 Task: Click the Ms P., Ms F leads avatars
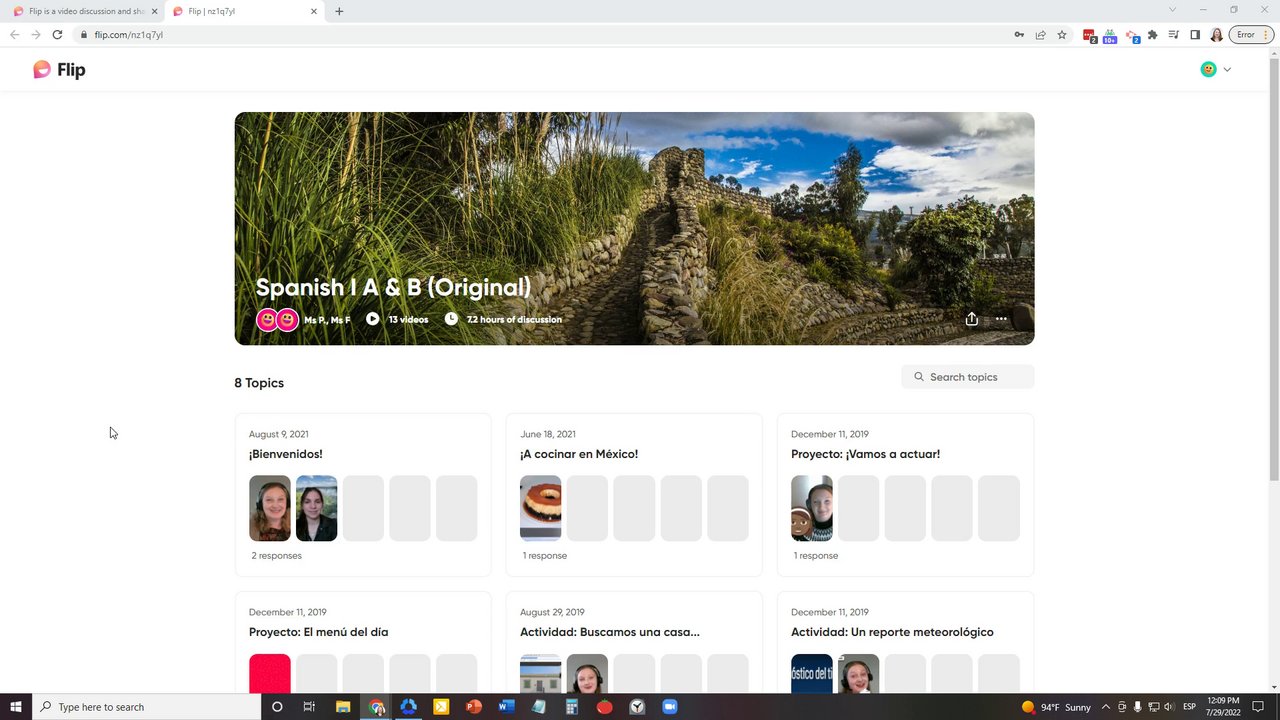coord(277,320)
